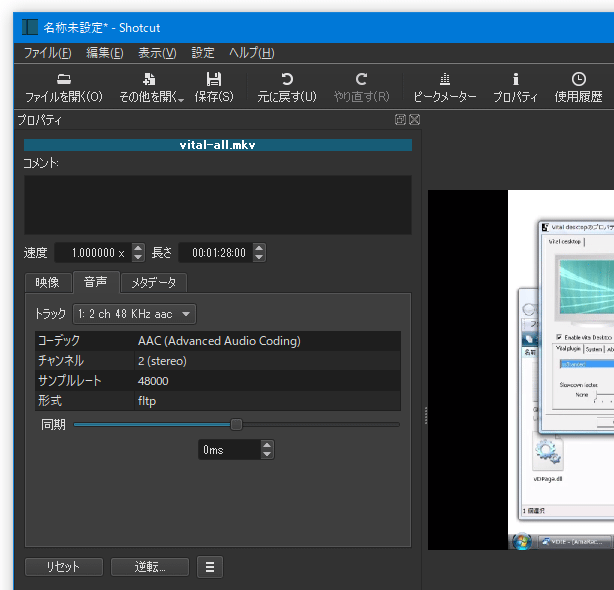Select the コーデック AAC row
The height and width of the screenshot is (590, 614).
tap(218, 341)
